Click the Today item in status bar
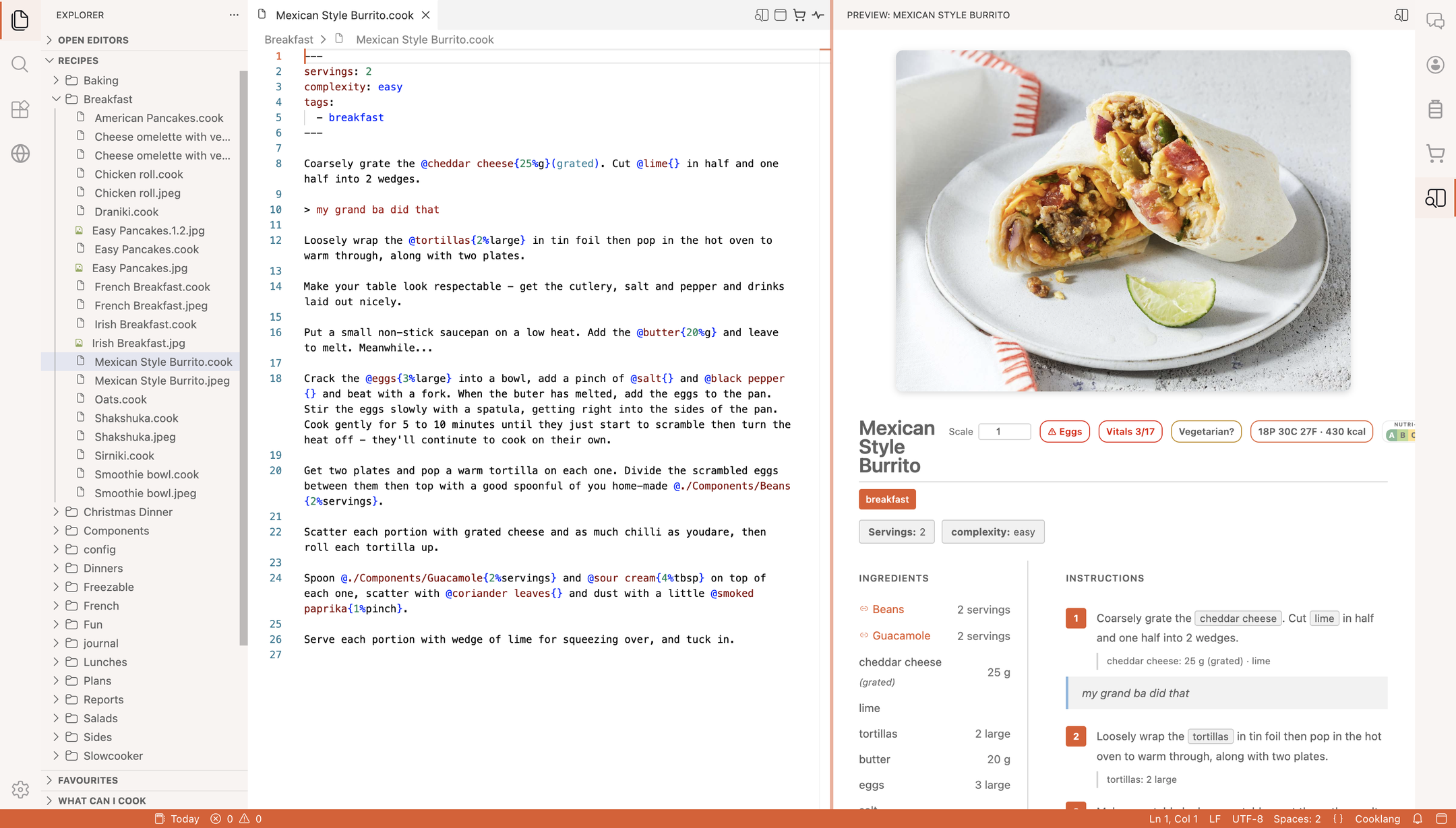1456x828 pixels. click(177, 819)
